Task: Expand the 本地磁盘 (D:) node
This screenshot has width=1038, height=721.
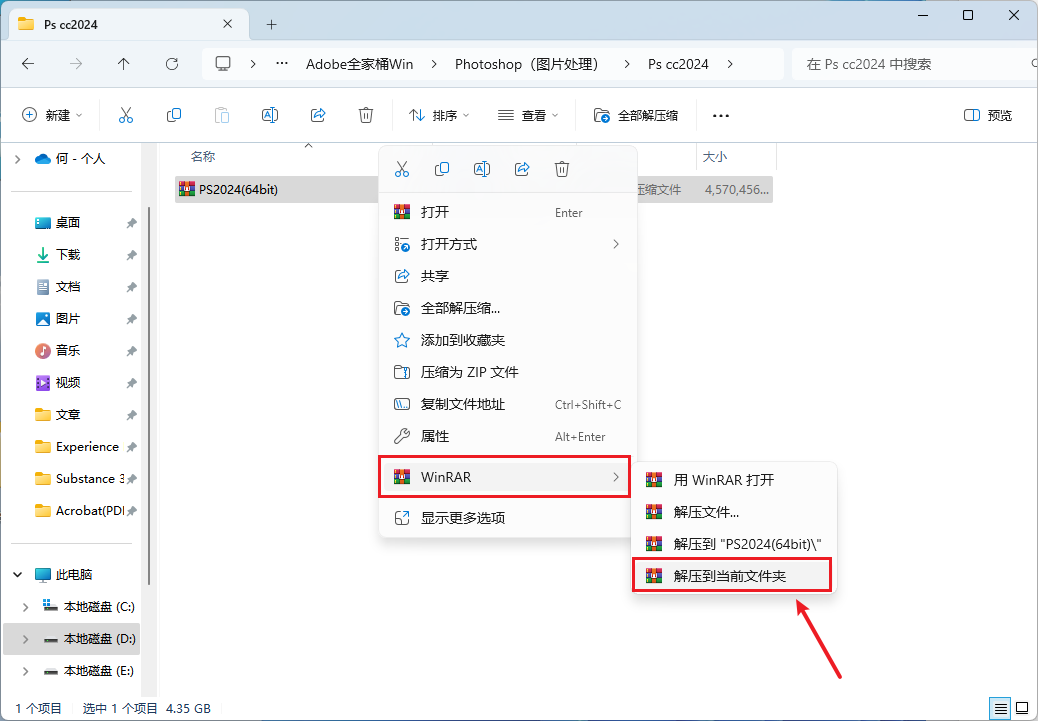Action: pos(25,639)
